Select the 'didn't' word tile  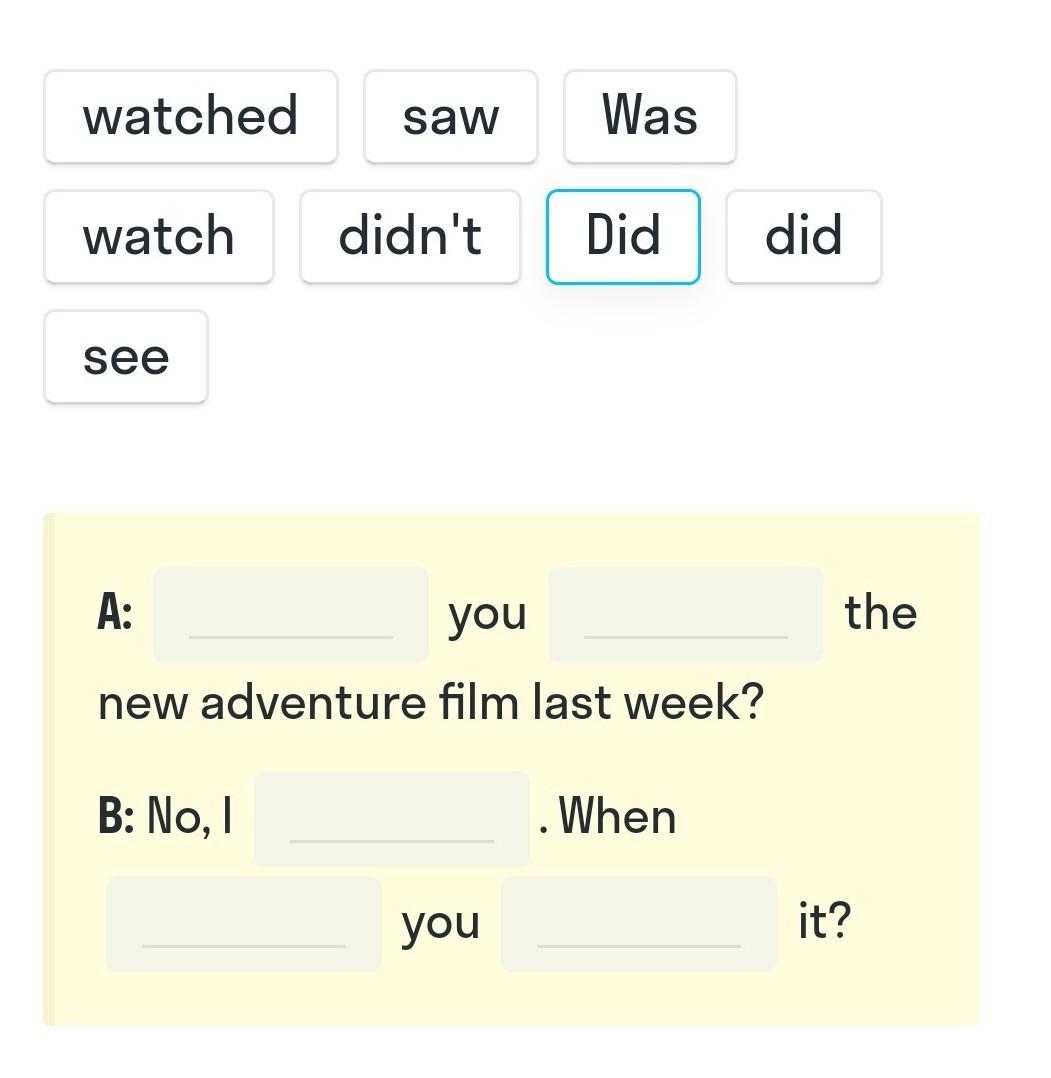pos(410,236)
